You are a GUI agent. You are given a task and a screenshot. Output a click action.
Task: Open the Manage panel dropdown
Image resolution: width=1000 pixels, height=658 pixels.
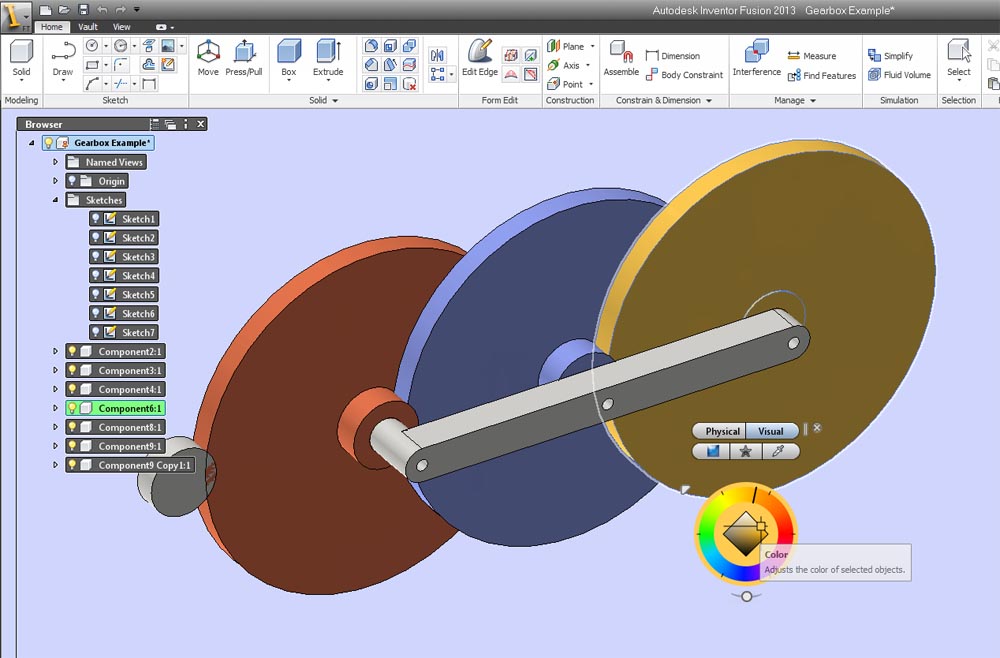812,101
